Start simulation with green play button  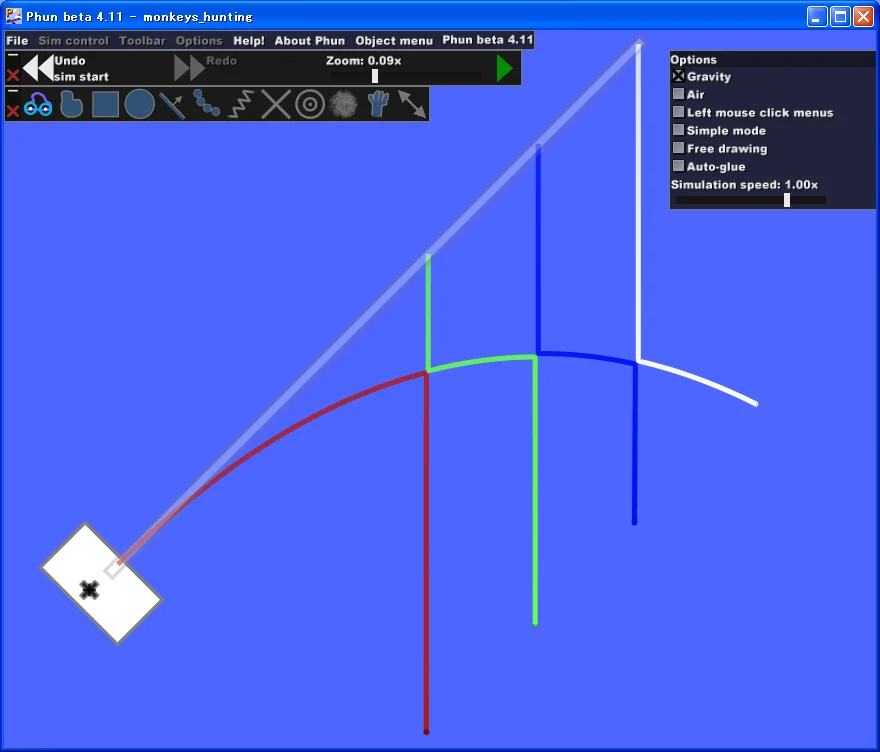[505, 68]
